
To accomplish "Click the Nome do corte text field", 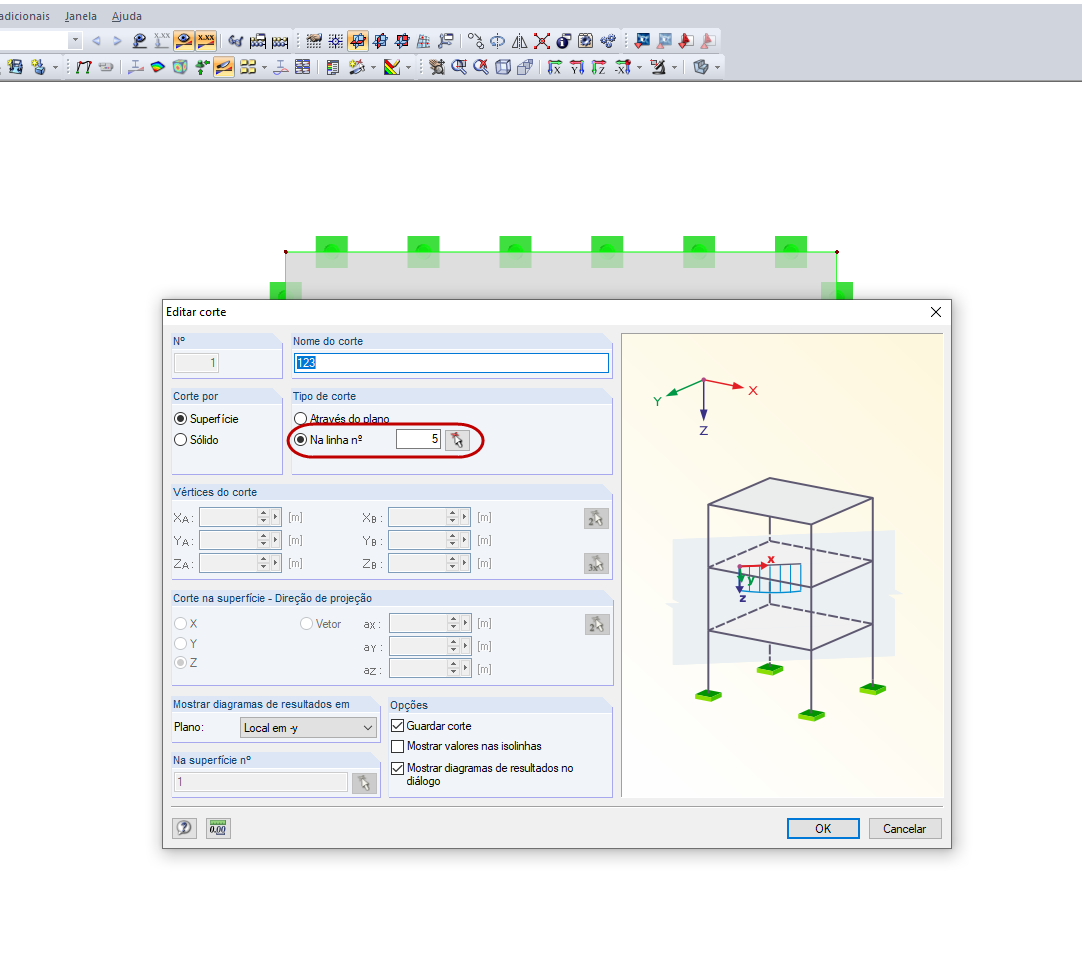I will [451, 363].
